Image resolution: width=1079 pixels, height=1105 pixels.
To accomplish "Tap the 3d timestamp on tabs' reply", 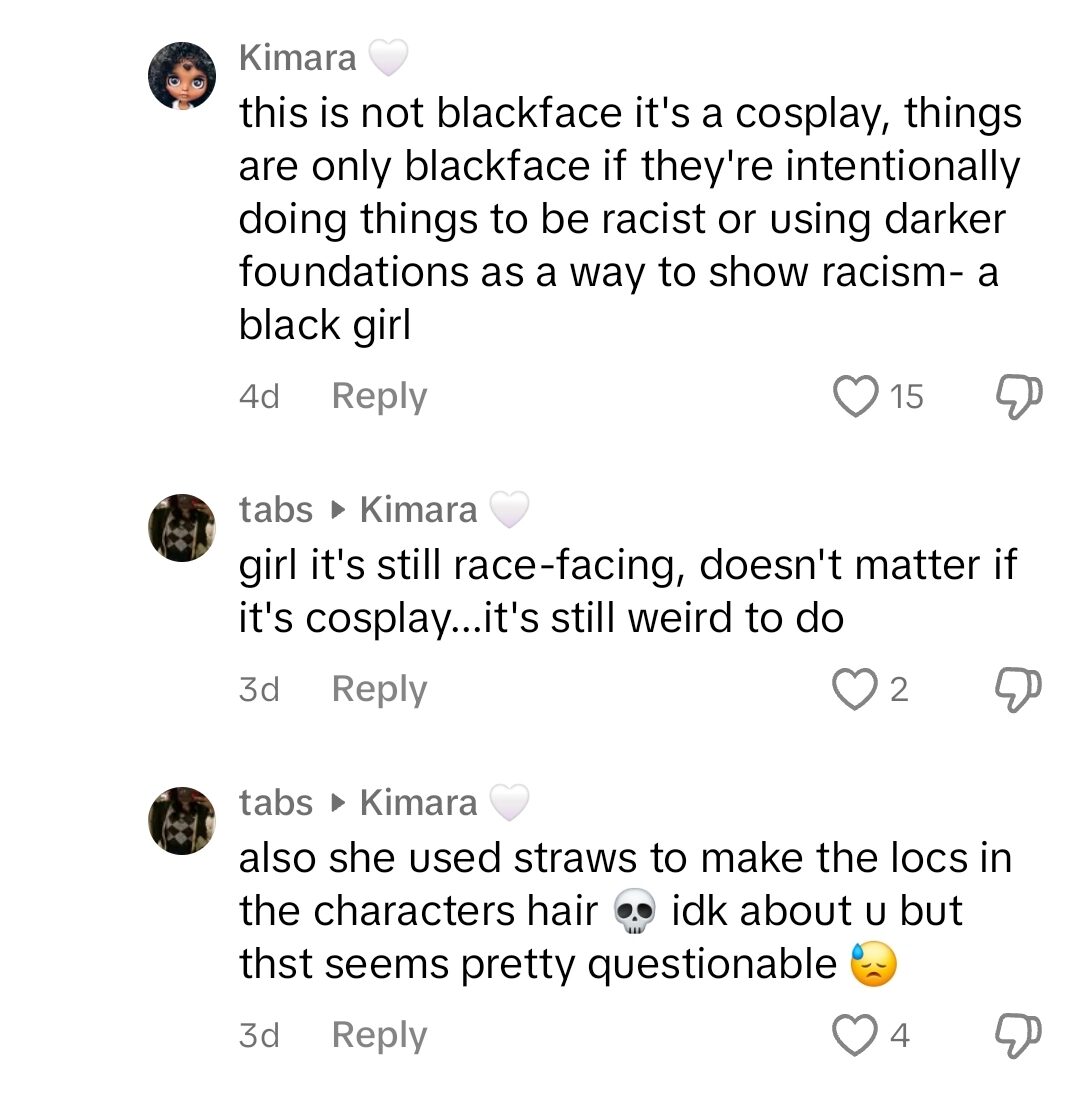I will coord(258,688).
